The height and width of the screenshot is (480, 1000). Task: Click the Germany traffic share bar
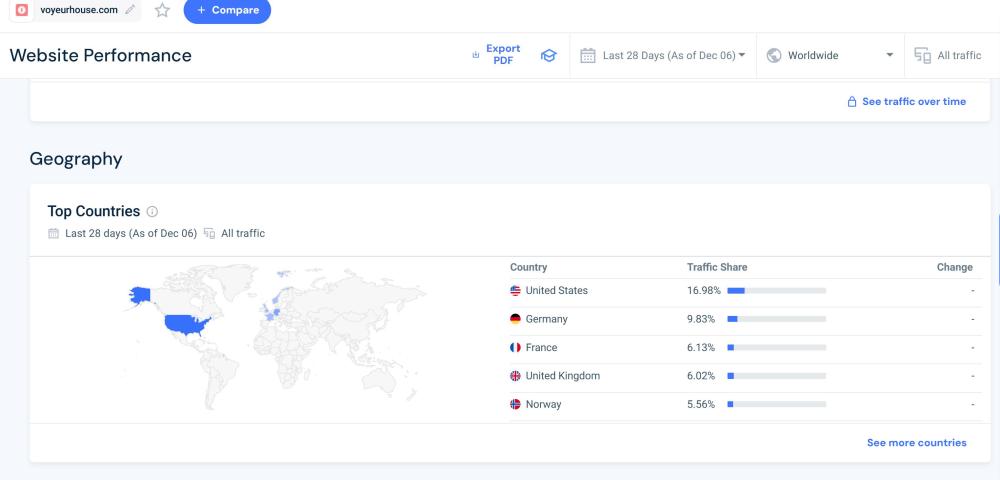tap(776, 319)
